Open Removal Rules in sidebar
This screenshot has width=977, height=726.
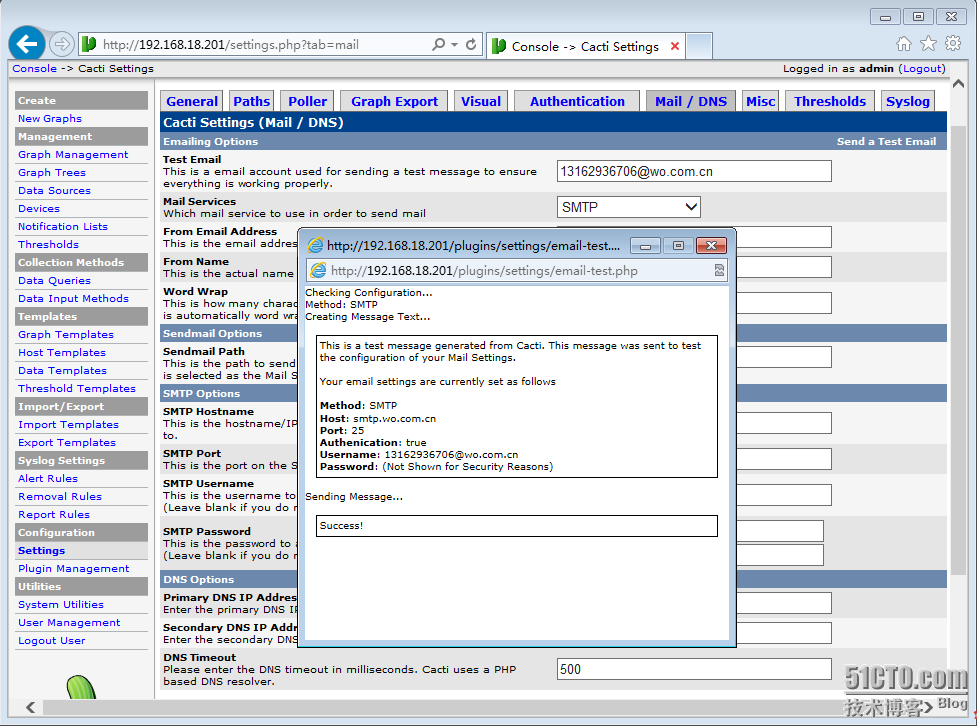coord(60,497)
